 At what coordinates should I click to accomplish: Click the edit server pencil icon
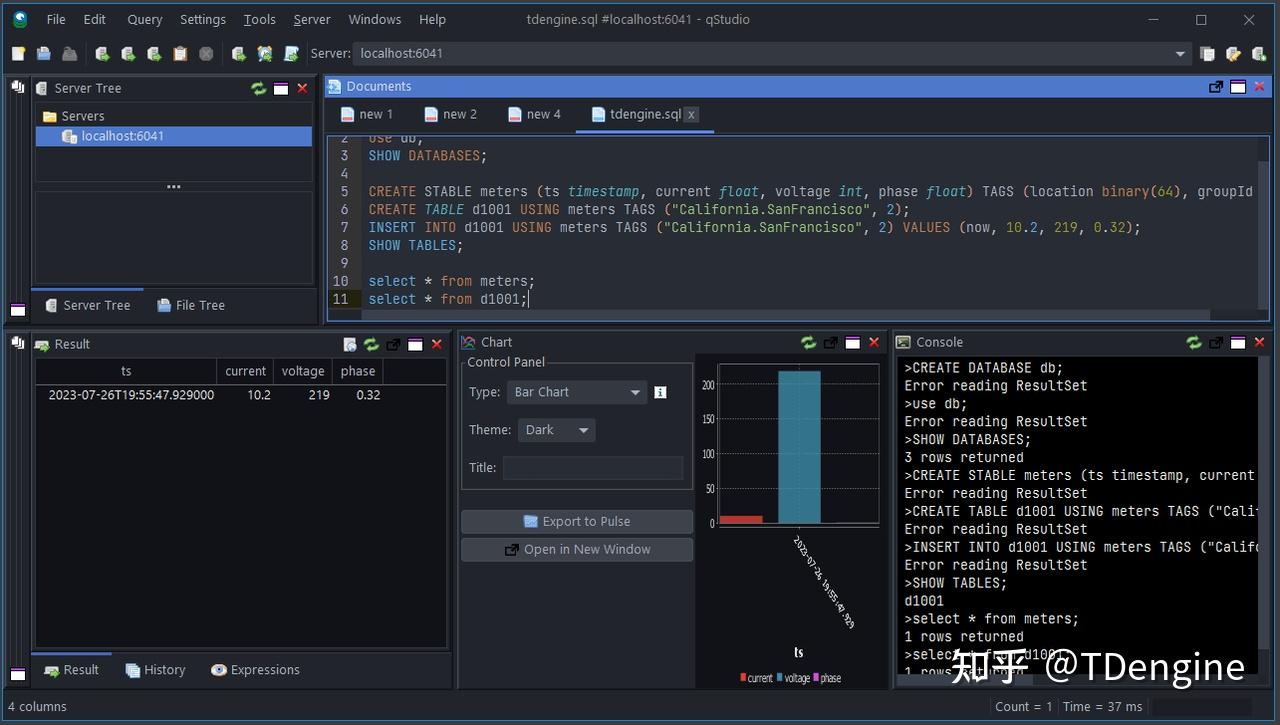click(1233, 54)
